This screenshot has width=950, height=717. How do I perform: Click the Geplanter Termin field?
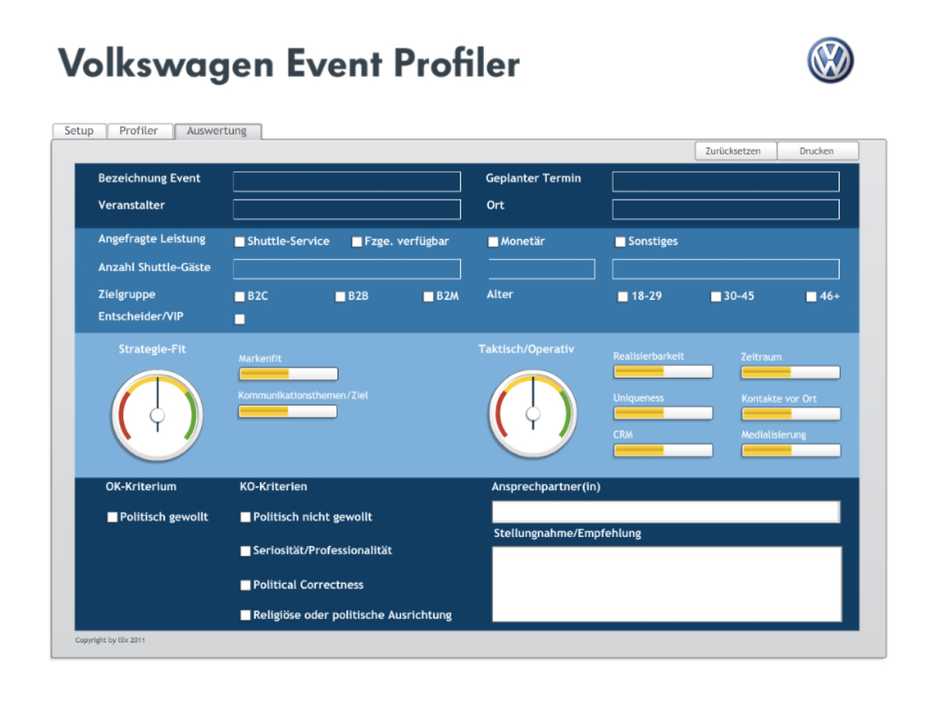pos(726,181)
